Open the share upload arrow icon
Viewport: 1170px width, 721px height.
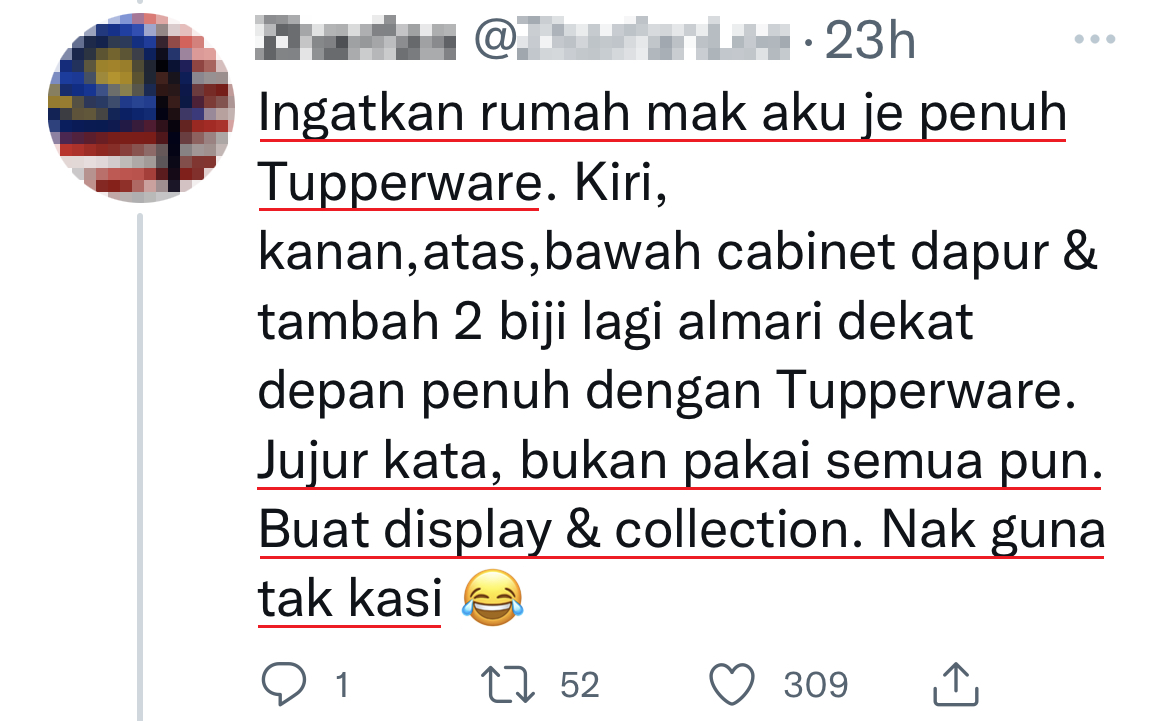956,683
